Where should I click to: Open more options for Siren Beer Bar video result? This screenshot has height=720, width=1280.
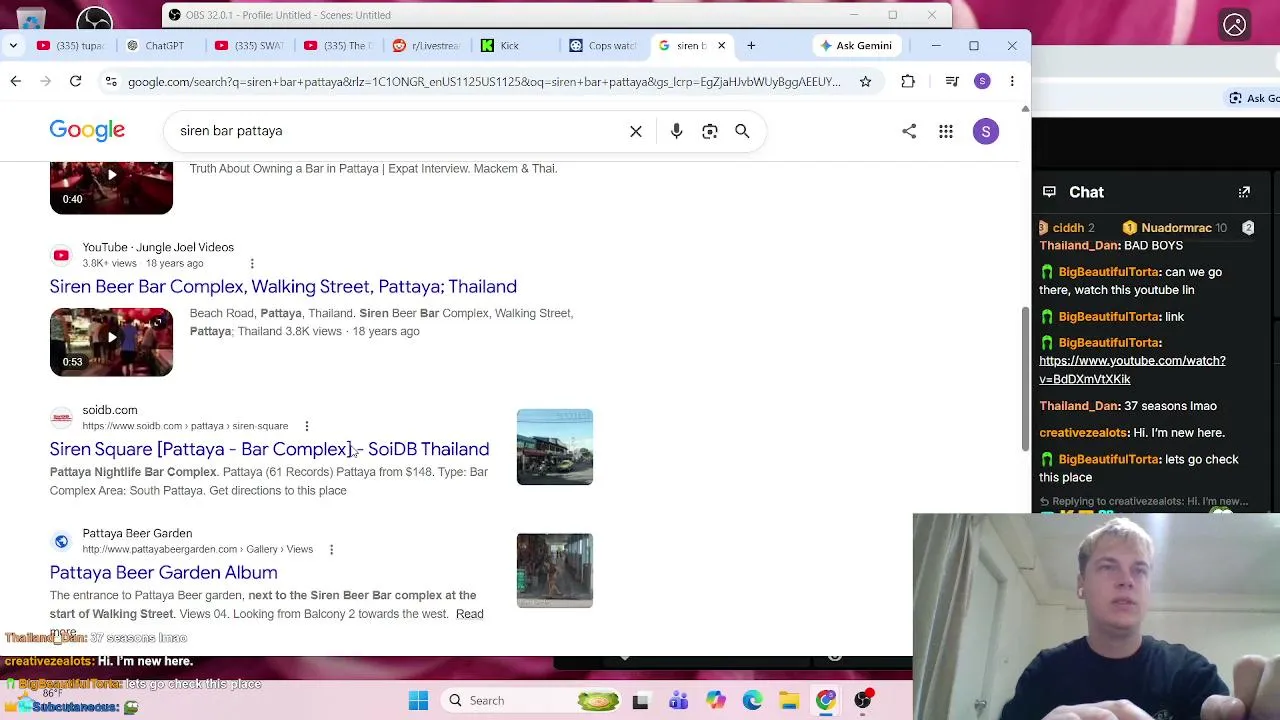click(x=252, y=264)
